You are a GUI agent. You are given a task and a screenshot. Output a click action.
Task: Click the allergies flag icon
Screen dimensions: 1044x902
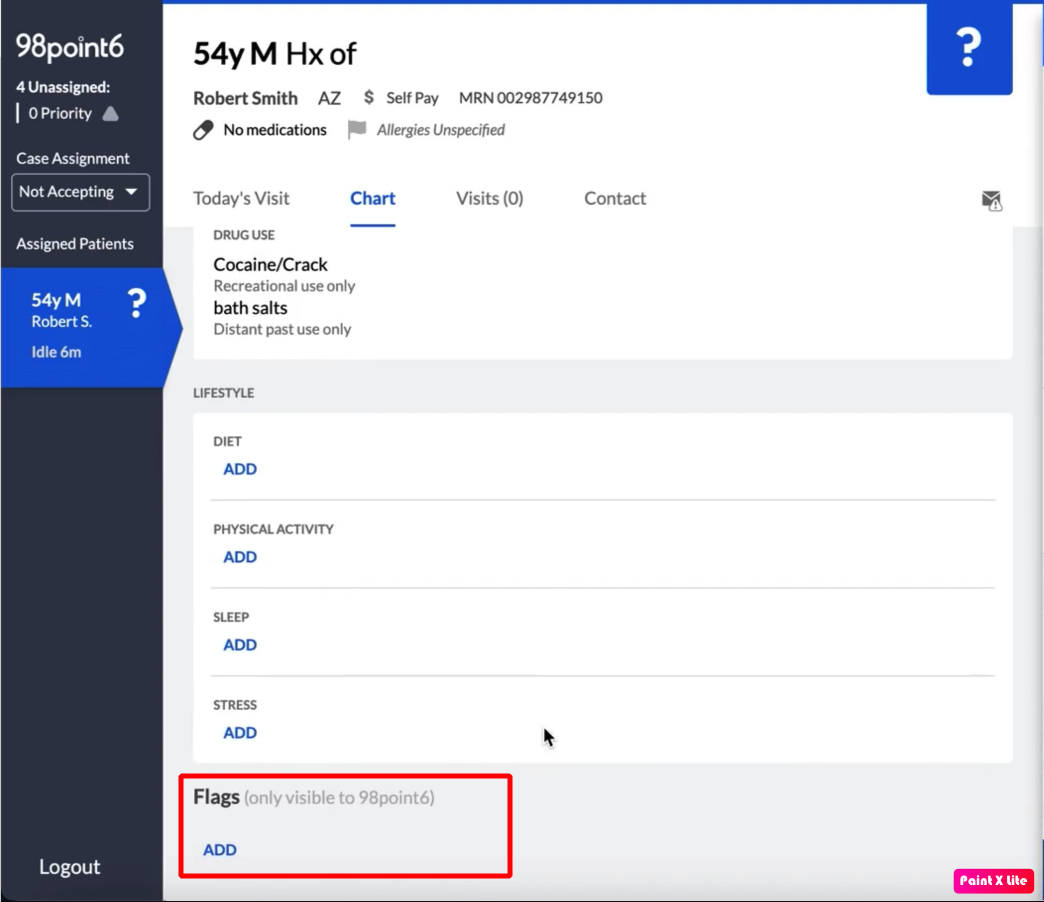click(357, 130)
